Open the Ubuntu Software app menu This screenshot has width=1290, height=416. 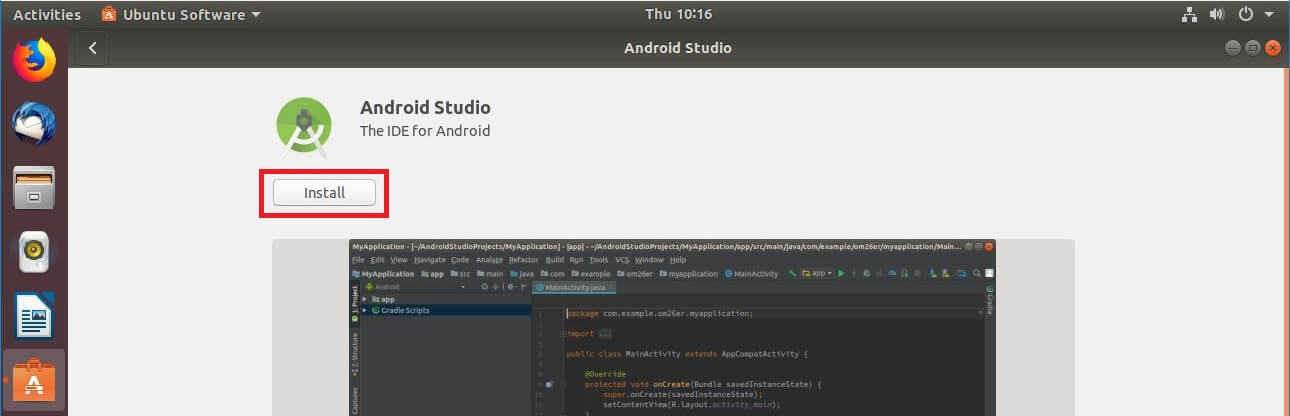pos(182,14)
